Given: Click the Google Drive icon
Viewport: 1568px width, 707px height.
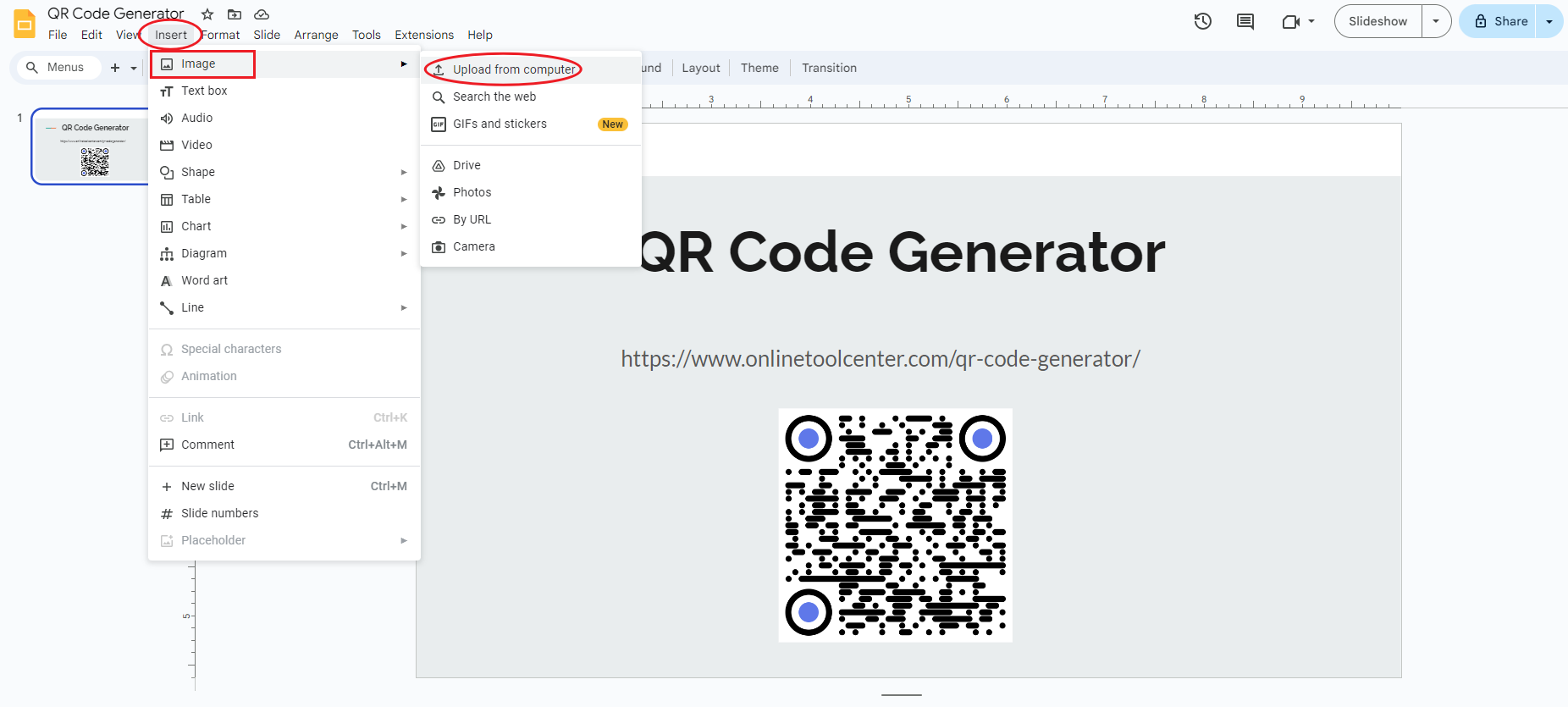Looking at the screenshot, I should coord(439,166).
